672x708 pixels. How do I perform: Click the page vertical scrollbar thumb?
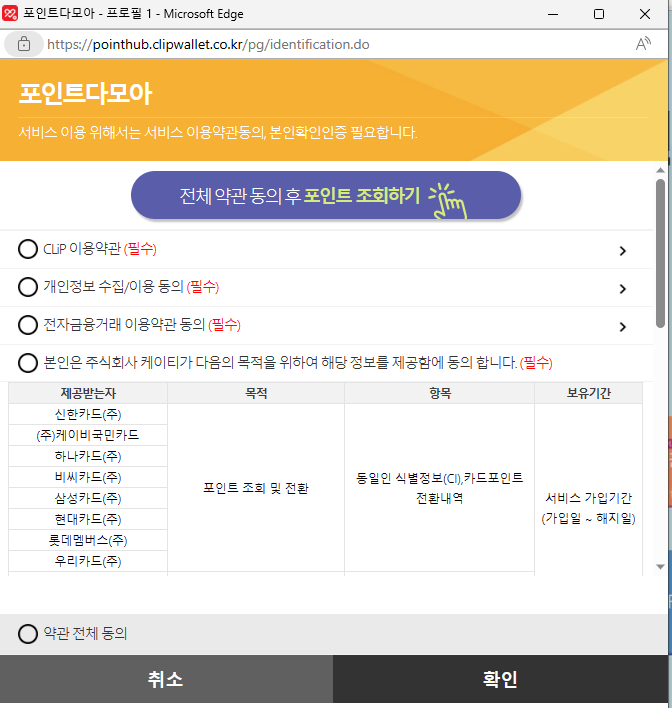click(660, 255)
